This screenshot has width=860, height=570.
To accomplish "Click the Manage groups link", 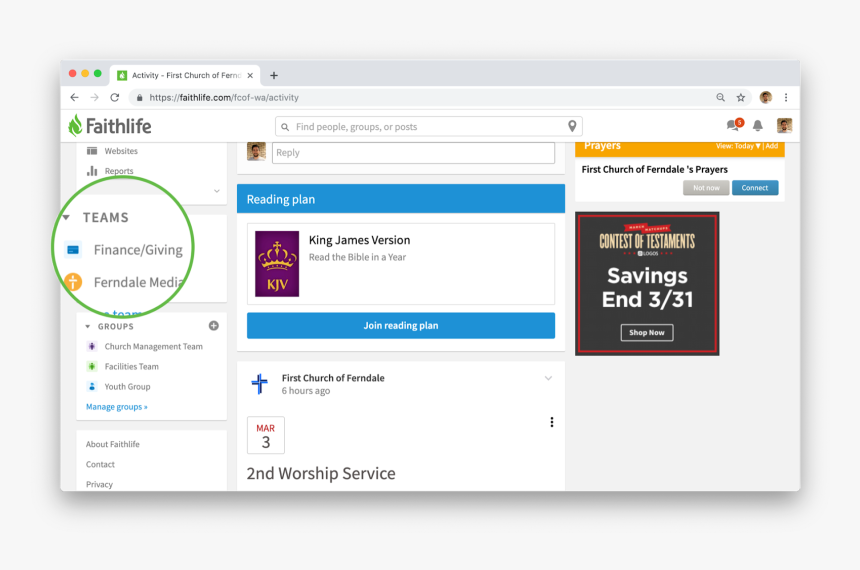I will pyautogui.click(x=117, y=407).
